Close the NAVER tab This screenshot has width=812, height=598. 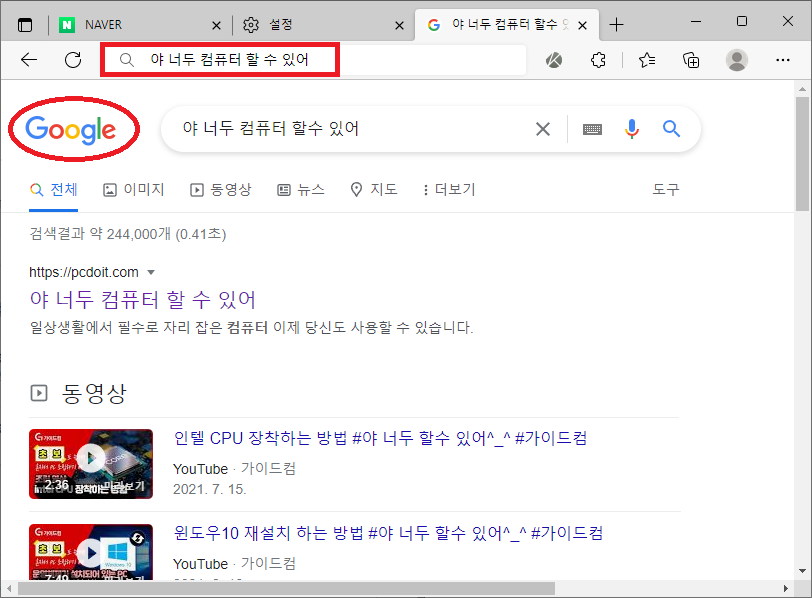(x=216, y=25)
